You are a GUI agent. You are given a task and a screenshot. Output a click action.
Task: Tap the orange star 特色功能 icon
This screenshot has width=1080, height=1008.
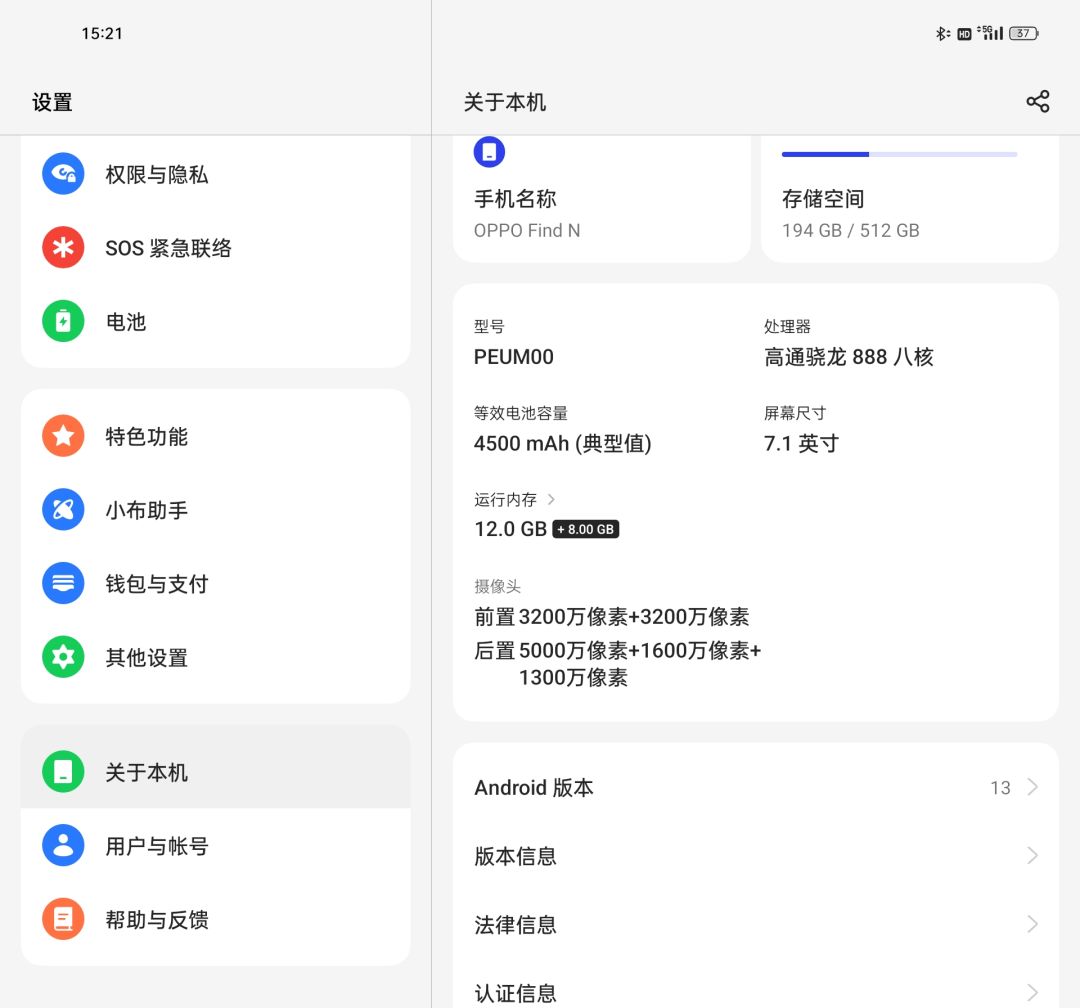[63, 435]
